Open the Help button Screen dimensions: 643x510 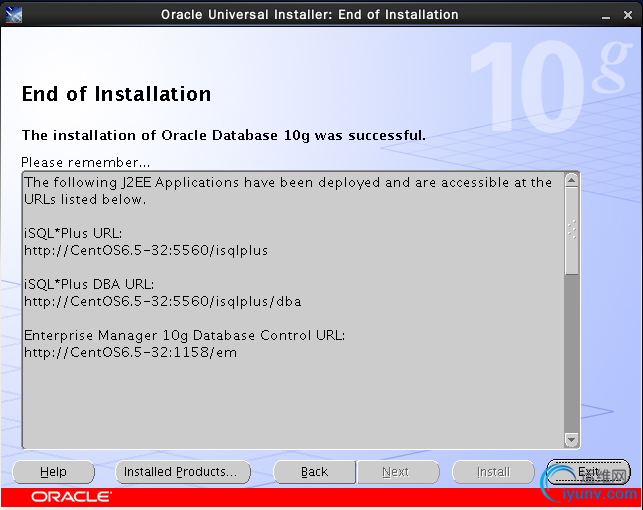(x=53, y=472)
